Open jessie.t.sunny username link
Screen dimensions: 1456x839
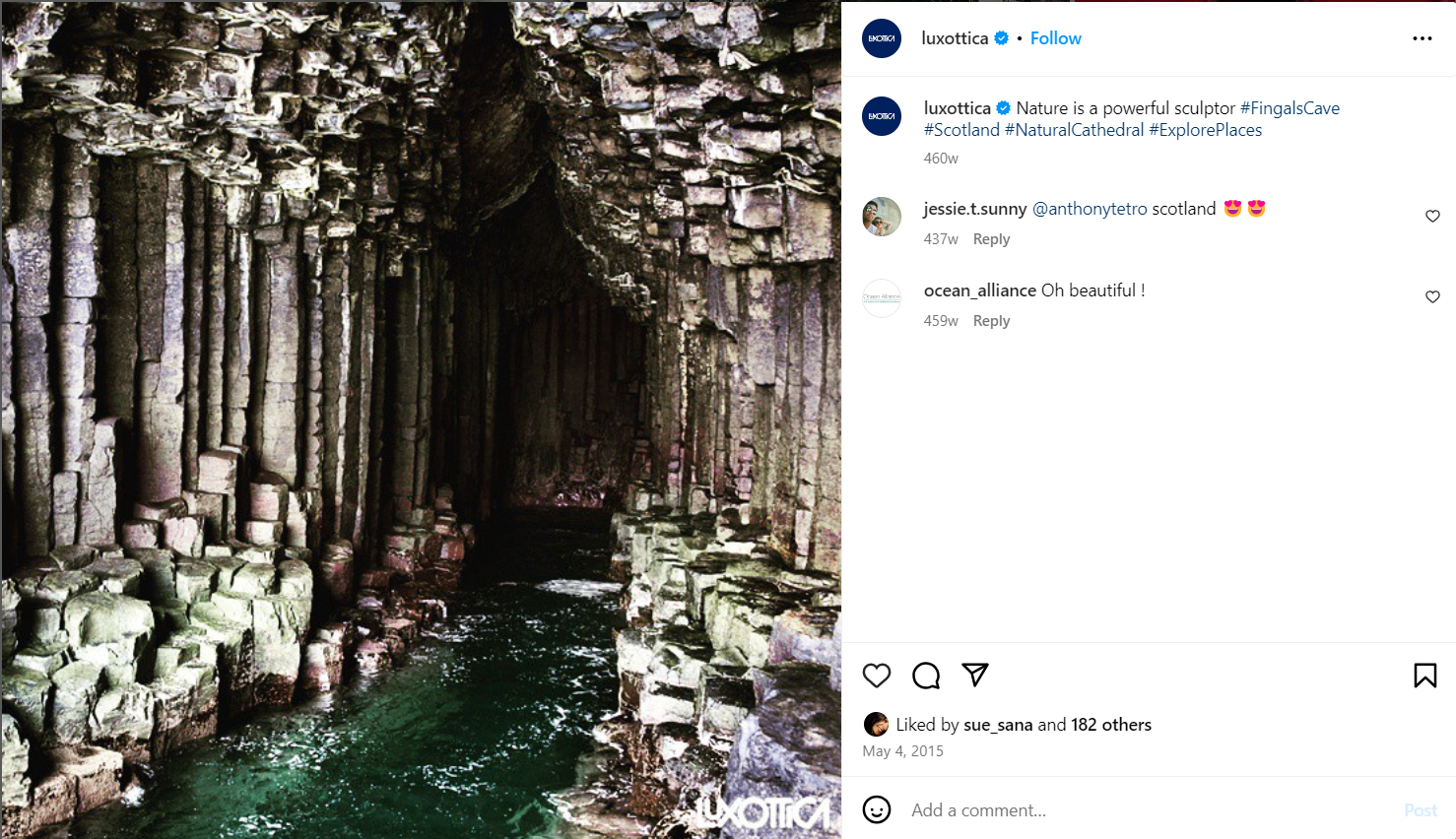coord(975,209)
